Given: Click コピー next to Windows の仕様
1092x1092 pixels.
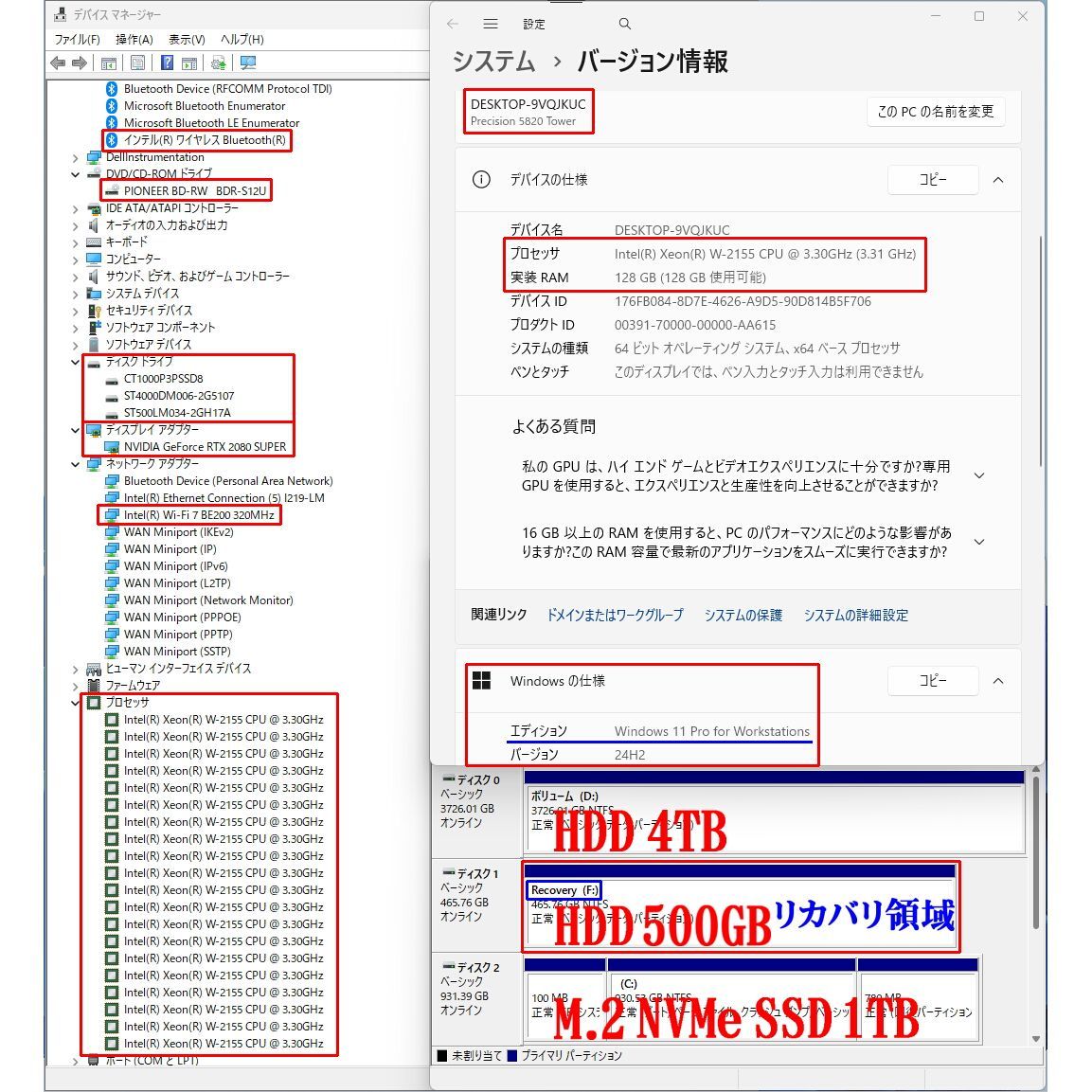Looking at the screenshot, I should [x=932, y=680].
